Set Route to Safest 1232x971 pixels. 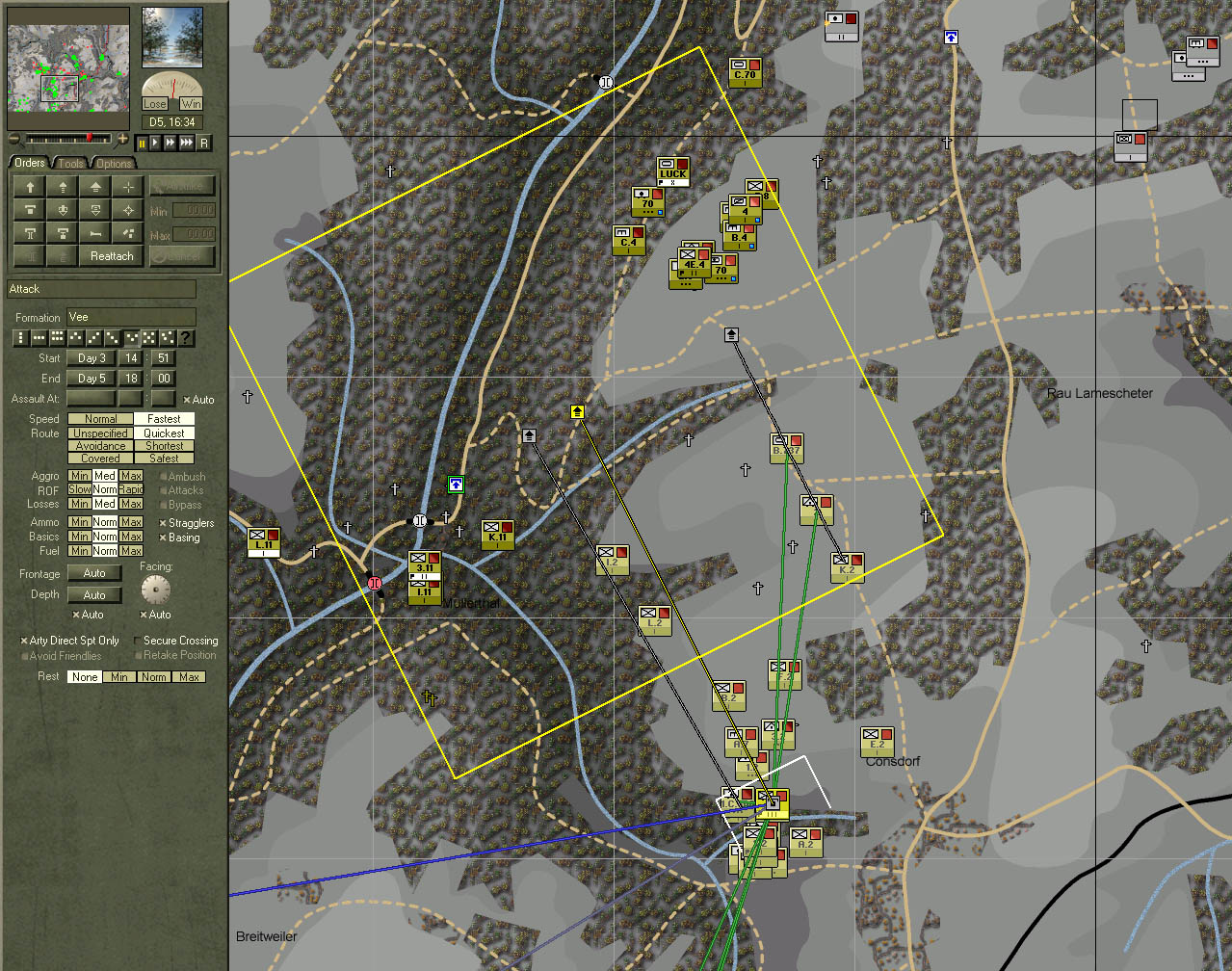tap(164, 459)
